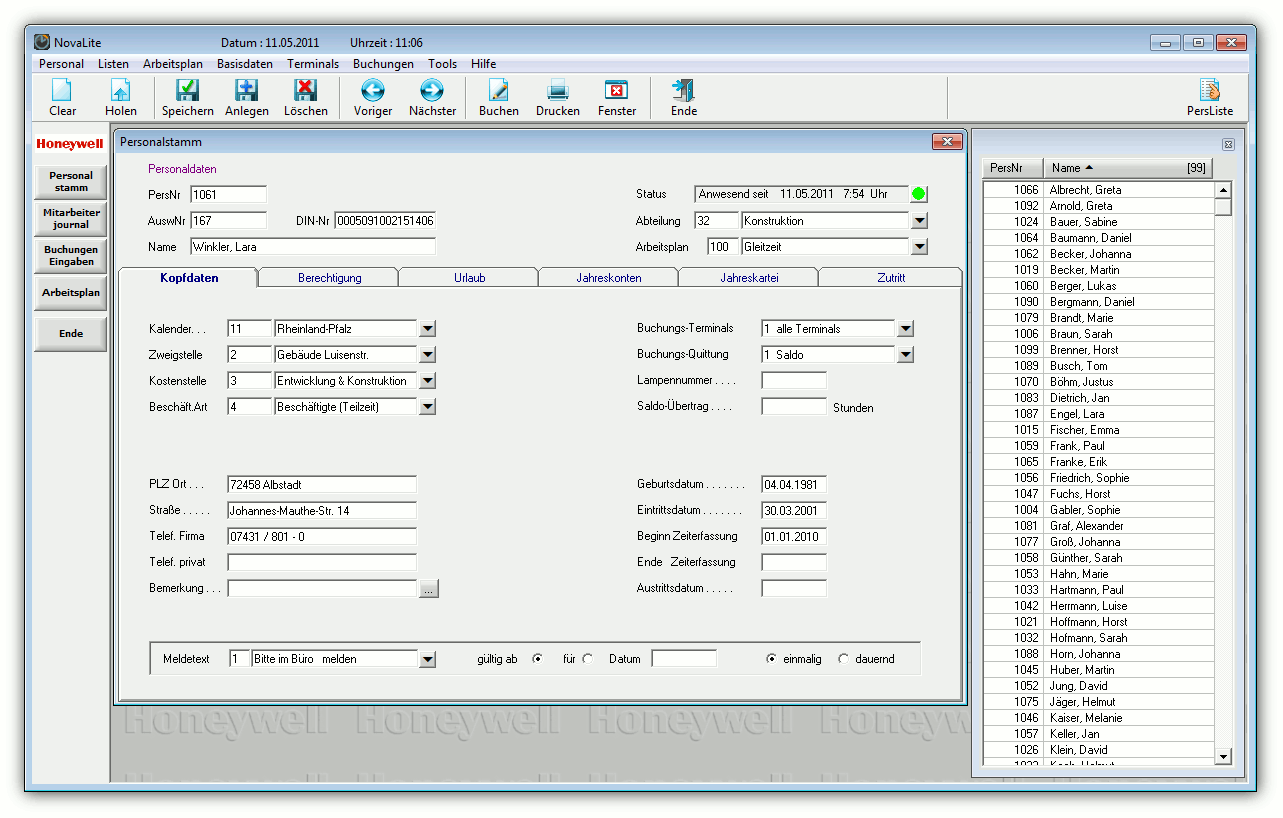This screenshot has height=818, width=1283.
Task: Select the 'einmalig' radio option
Action: (x=771, y=659)
